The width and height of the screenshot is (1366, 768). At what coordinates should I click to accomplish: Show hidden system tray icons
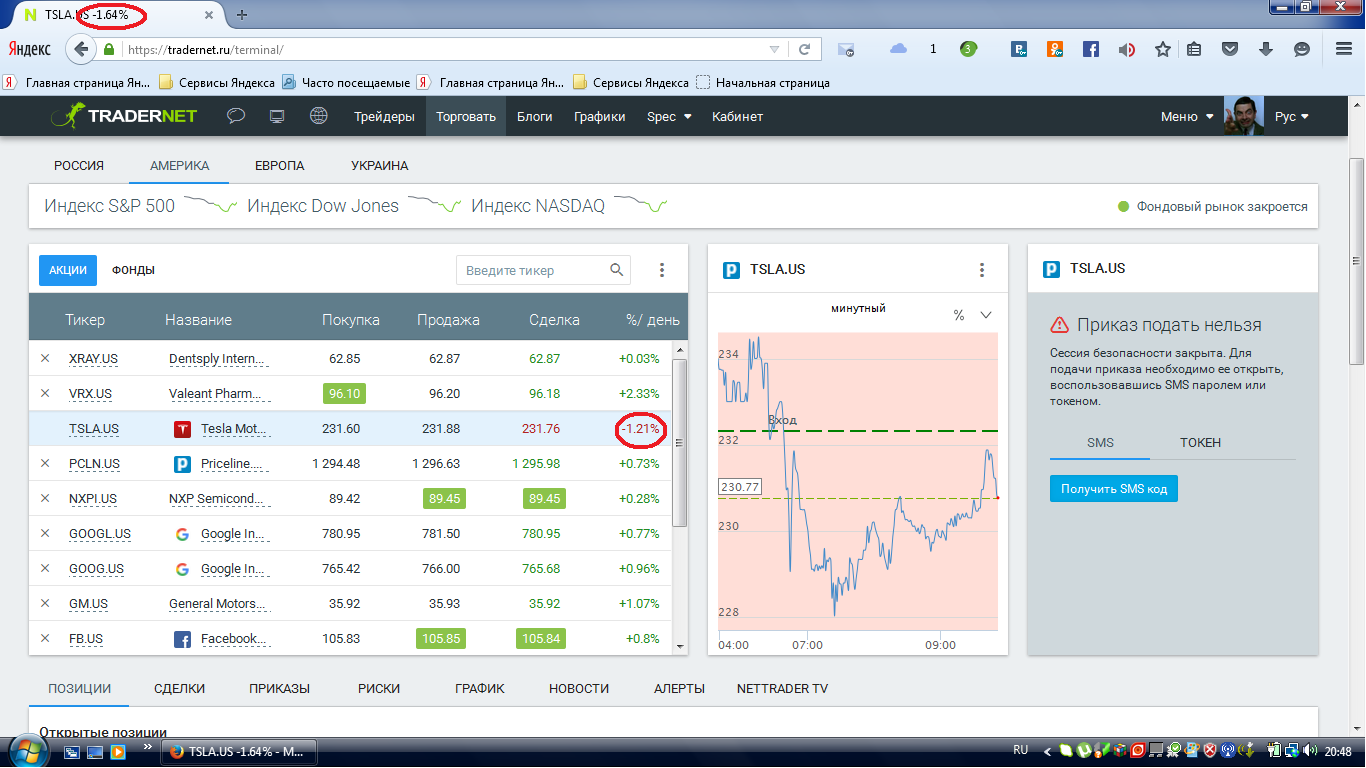[x=1047, y=750]
